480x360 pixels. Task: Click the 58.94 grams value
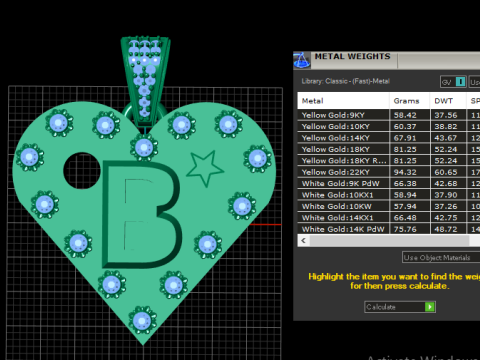(405, 195)
